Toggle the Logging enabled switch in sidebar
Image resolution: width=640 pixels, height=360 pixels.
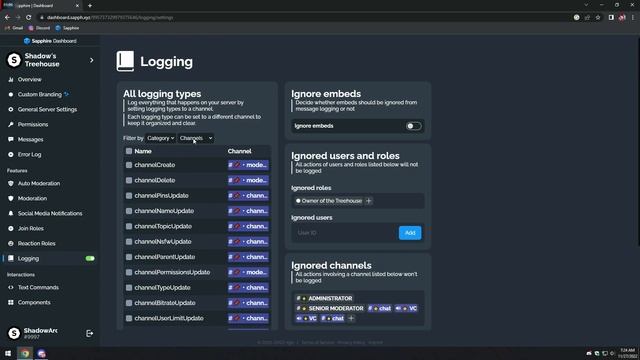click(90, 258)
